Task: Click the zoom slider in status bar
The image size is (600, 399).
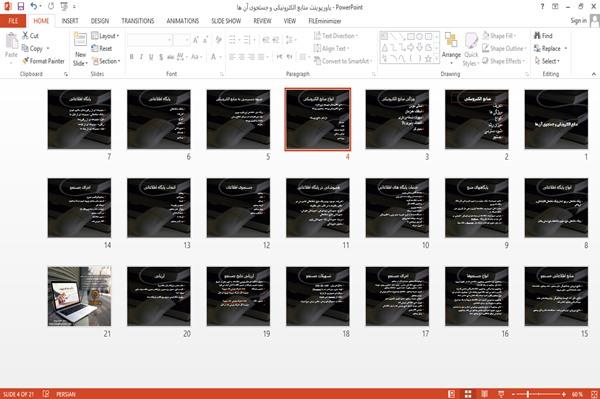Action: [x=528, y=394]
